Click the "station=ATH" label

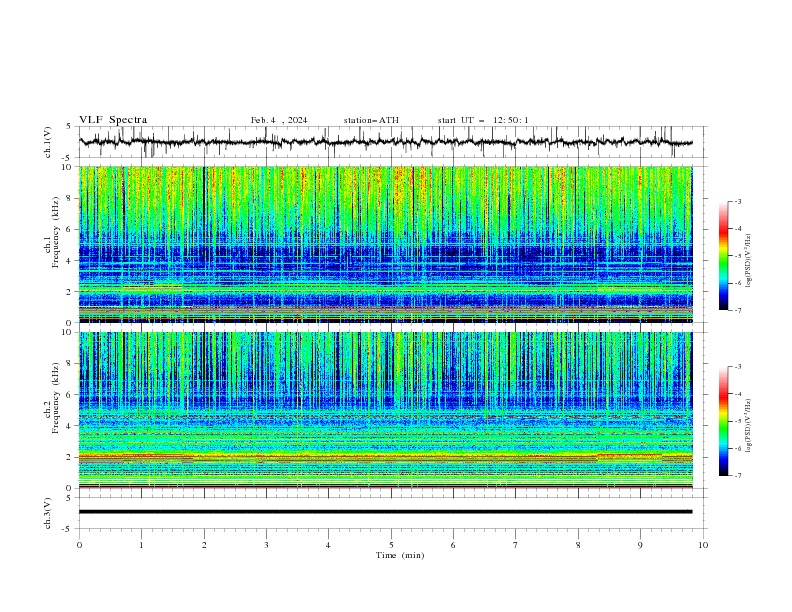click(371, 120)
